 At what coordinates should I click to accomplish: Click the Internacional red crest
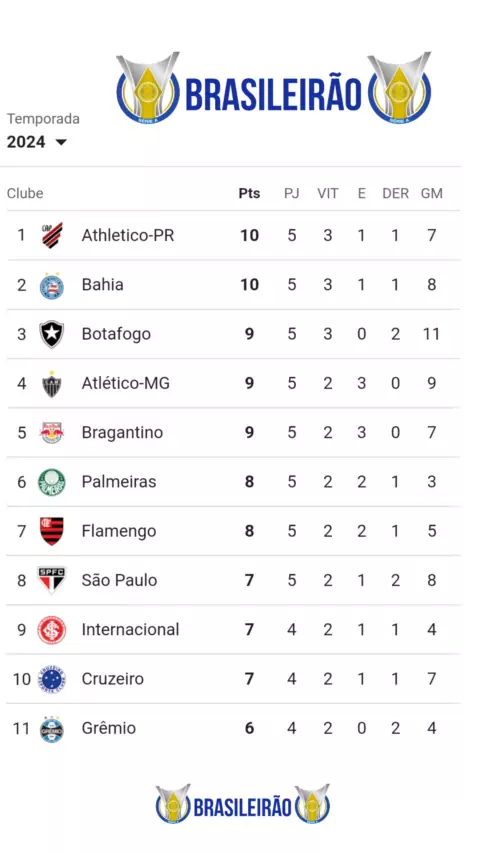52,630
